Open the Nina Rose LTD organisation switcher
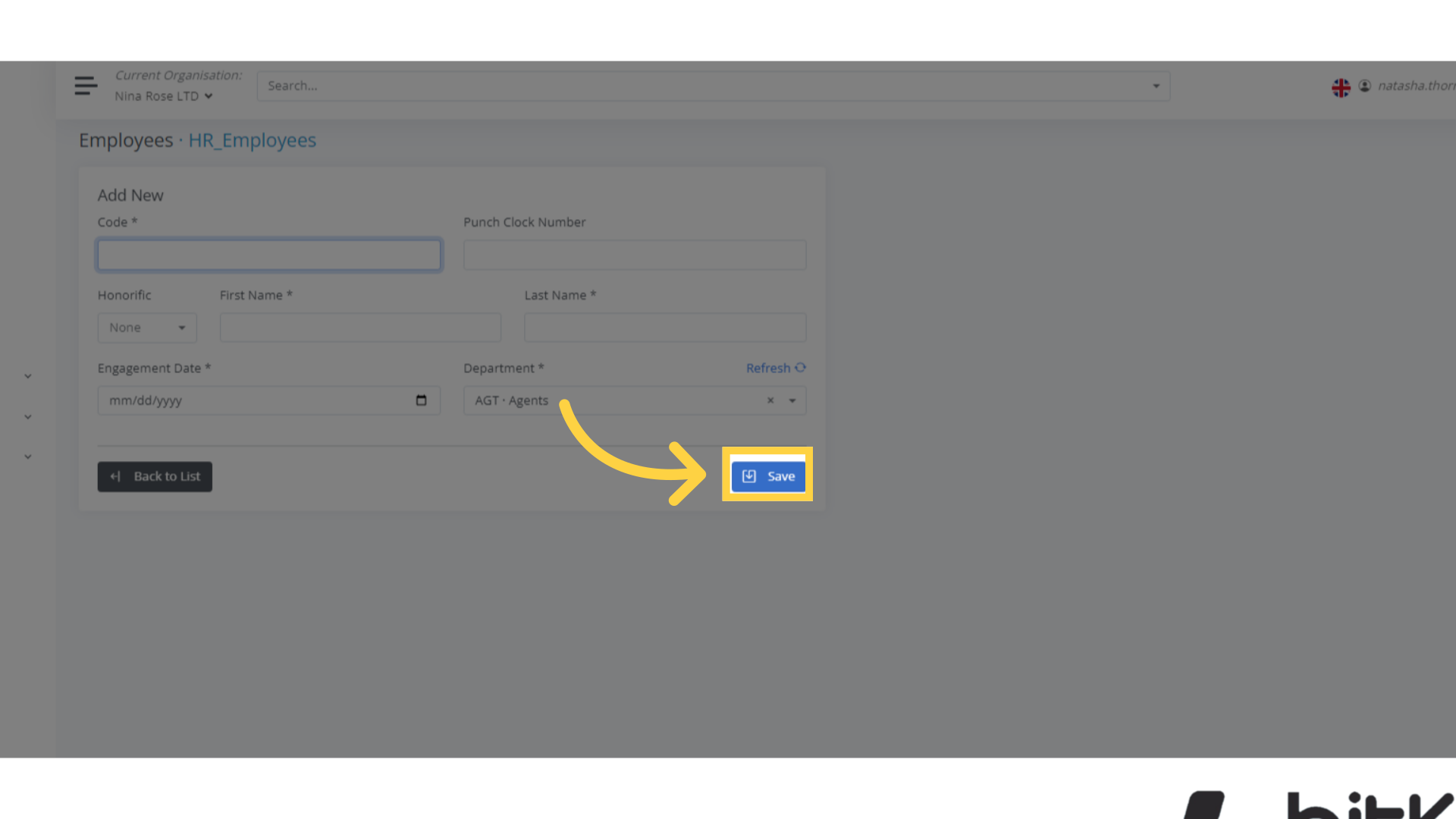The width and height of the screenshot is (1456, 819). pos(163,96)
